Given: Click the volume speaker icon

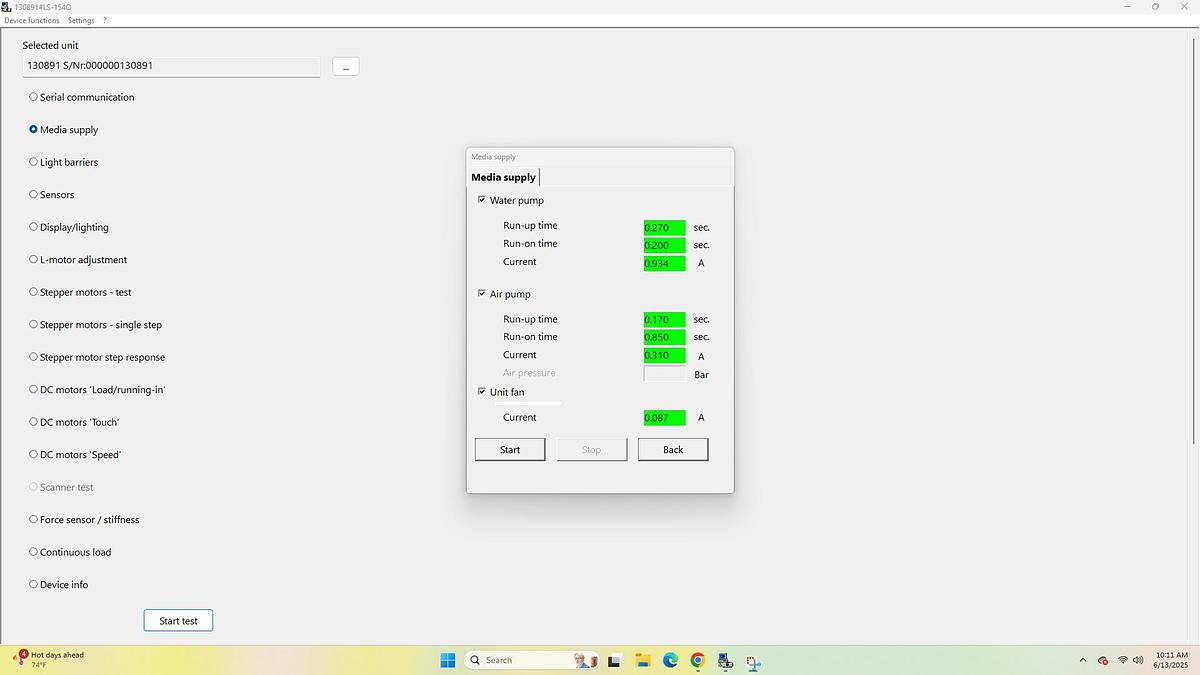Looking at the screenshot, I should [x=1138, y=660].
